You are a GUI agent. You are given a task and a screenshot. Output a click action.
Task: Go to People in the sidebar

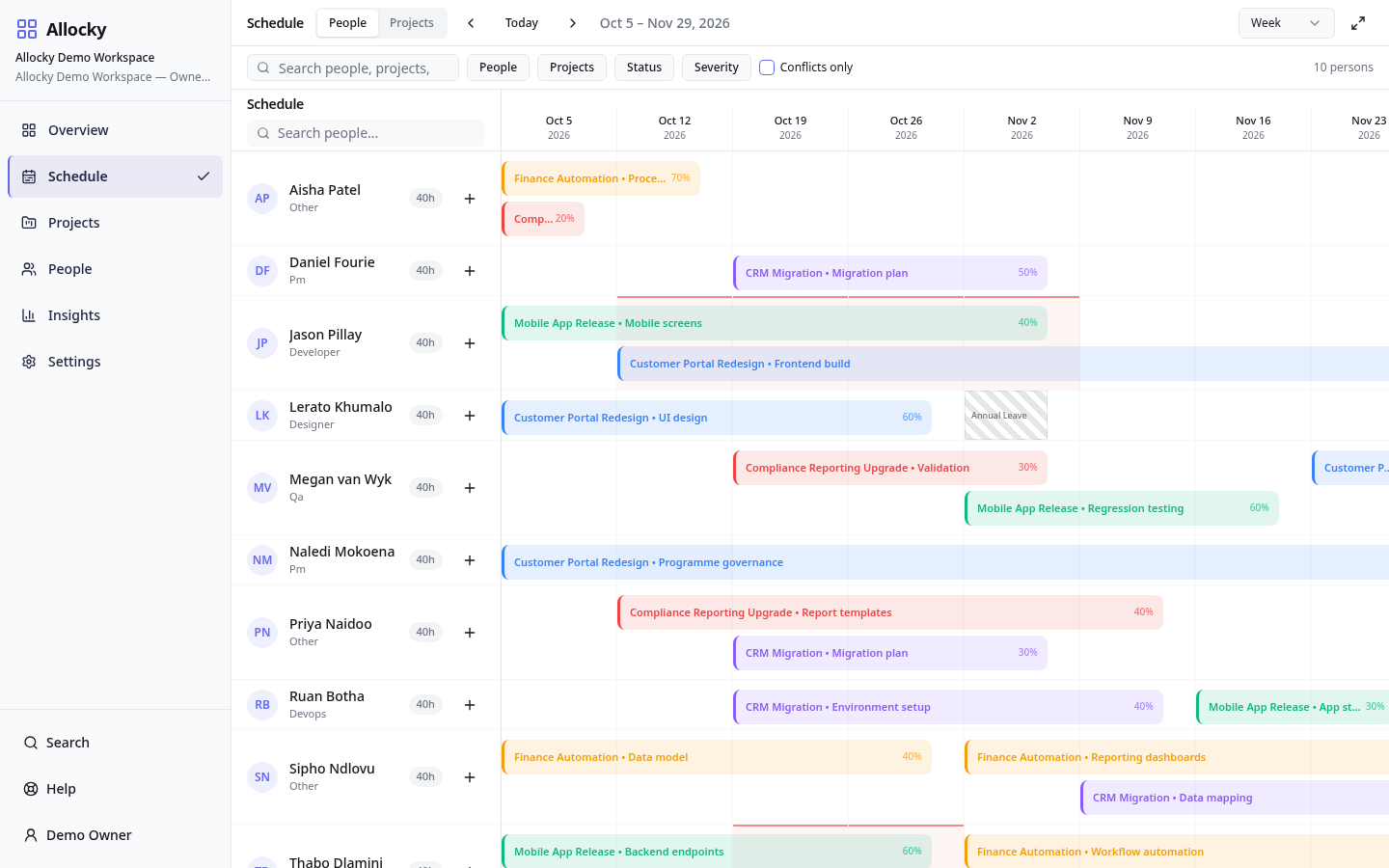115,269
